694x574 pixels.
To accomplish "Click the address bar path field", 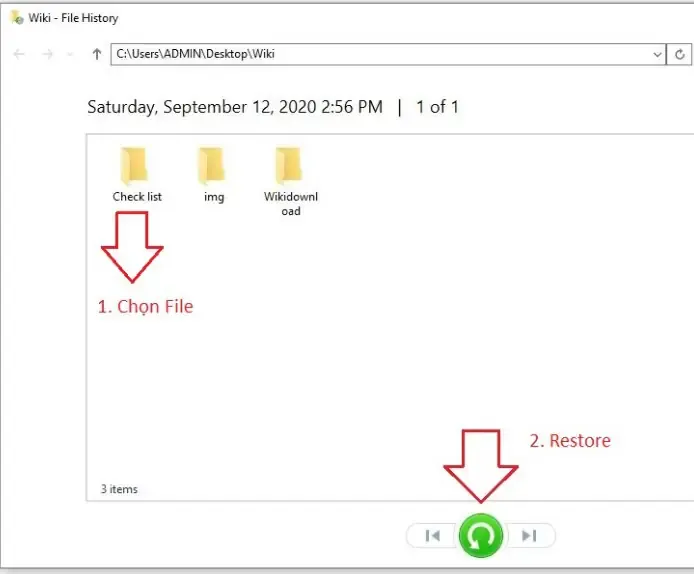I will [380, 55].
